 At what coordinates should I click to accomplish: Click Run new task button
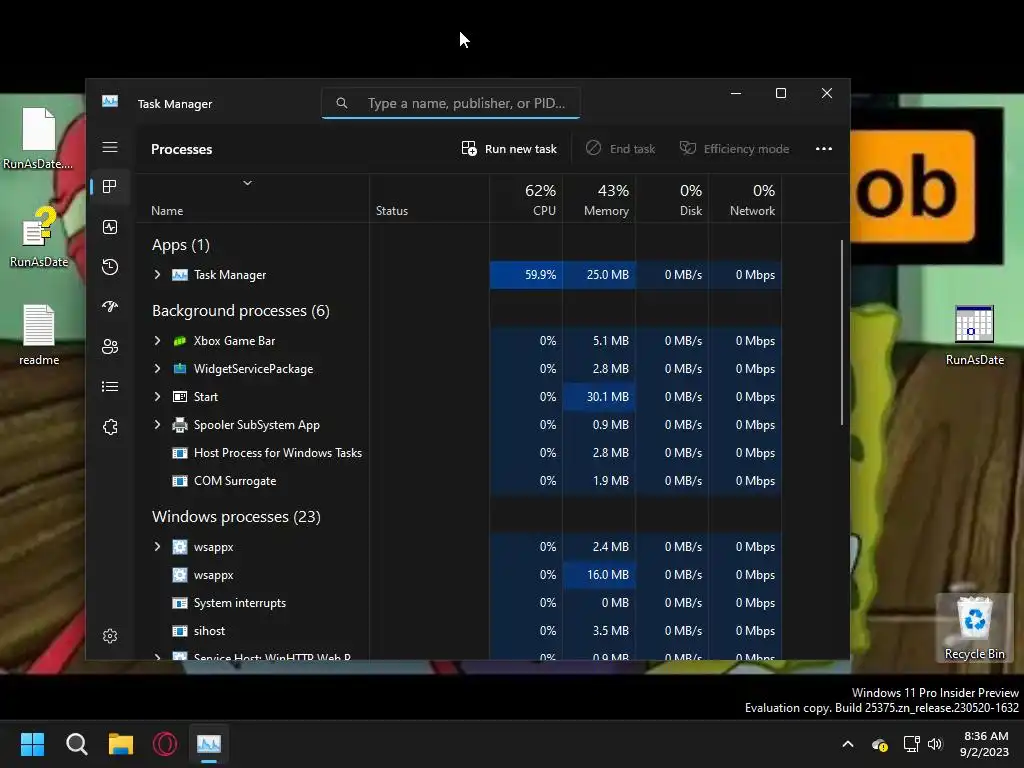click(x=509, y=149)
